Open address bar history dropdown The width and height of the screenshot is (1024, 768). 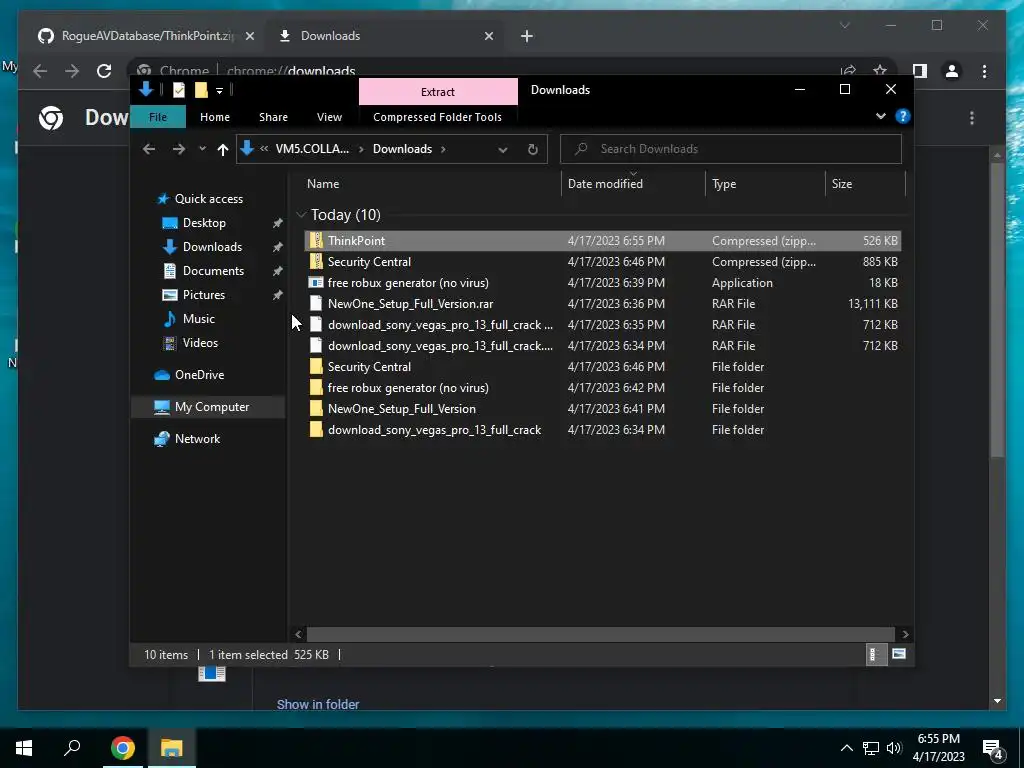[x=503, y=150]
